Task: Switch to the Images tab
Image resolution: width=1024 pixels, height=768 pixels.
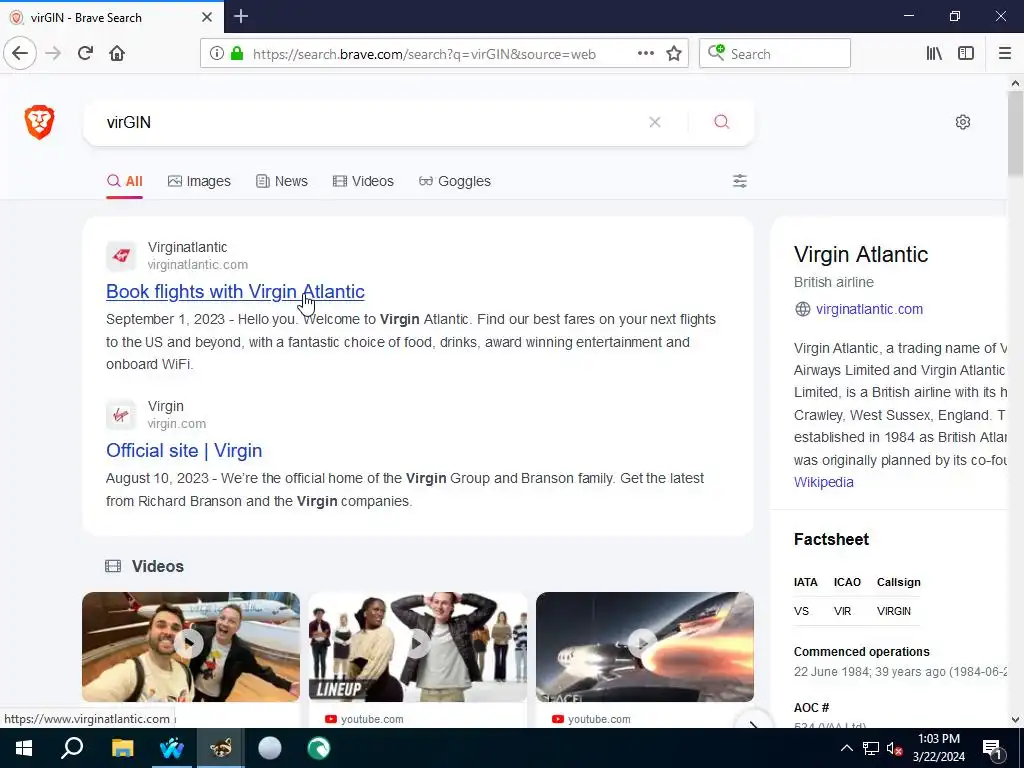Action: [199, 181]
